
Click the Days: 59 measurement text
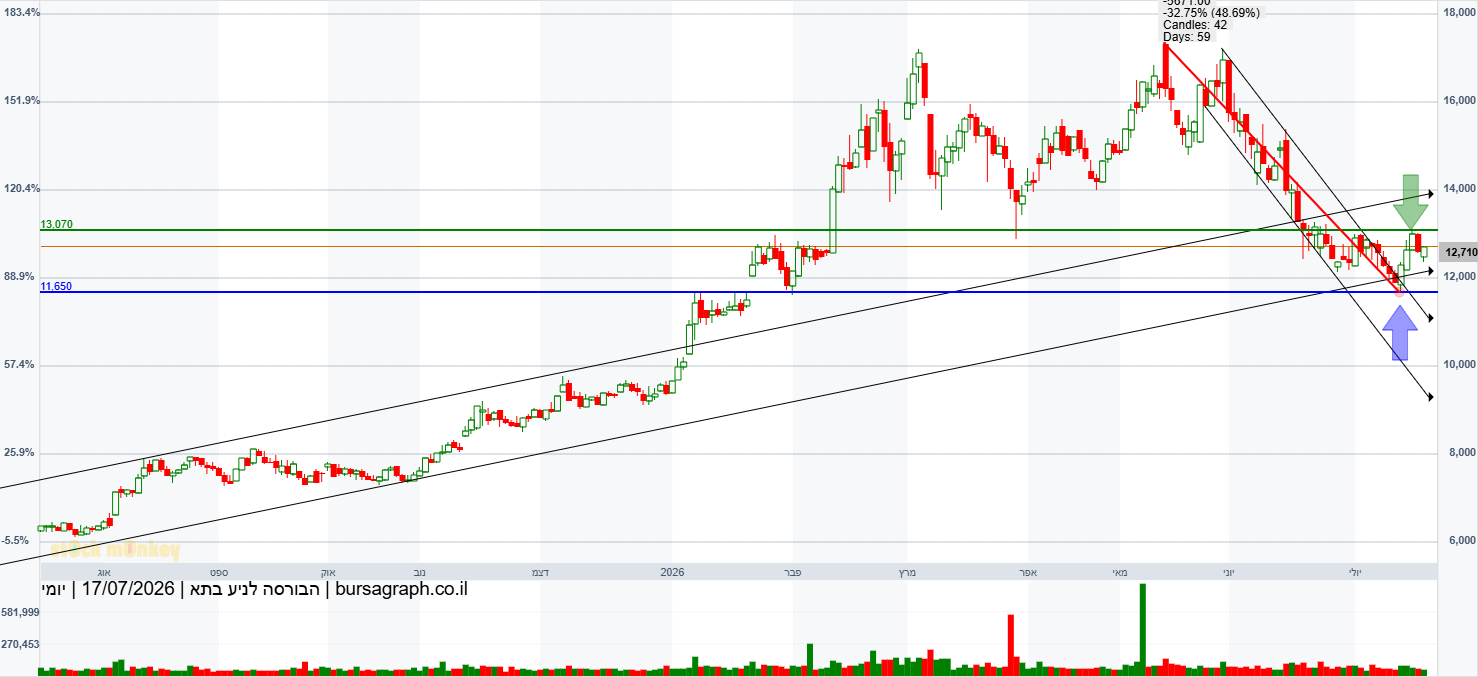click(1187, 37)
